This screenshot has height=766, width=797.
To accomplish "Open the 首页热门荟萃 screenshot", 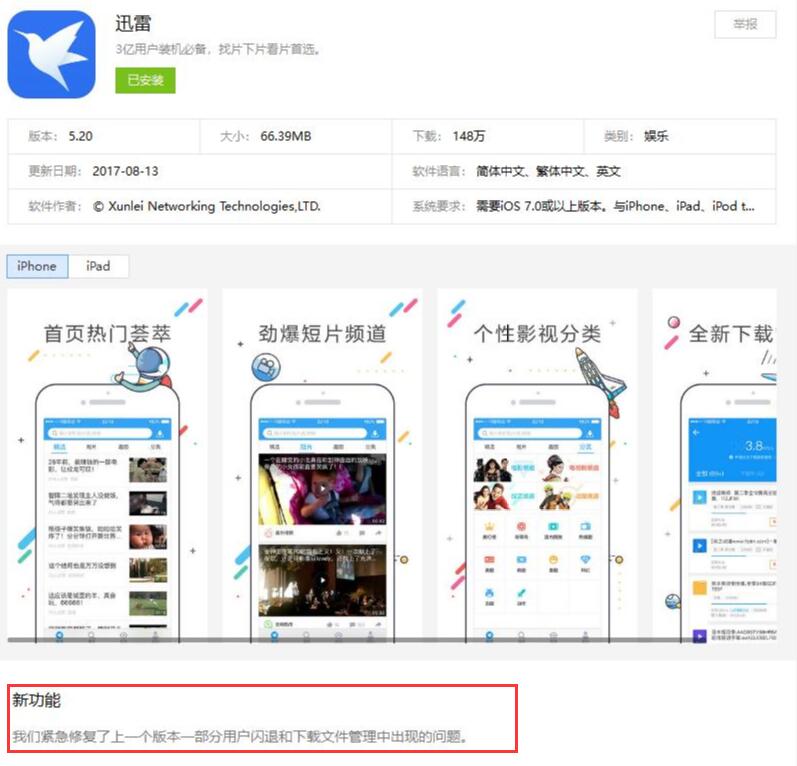I will click(x=107, y=466).
